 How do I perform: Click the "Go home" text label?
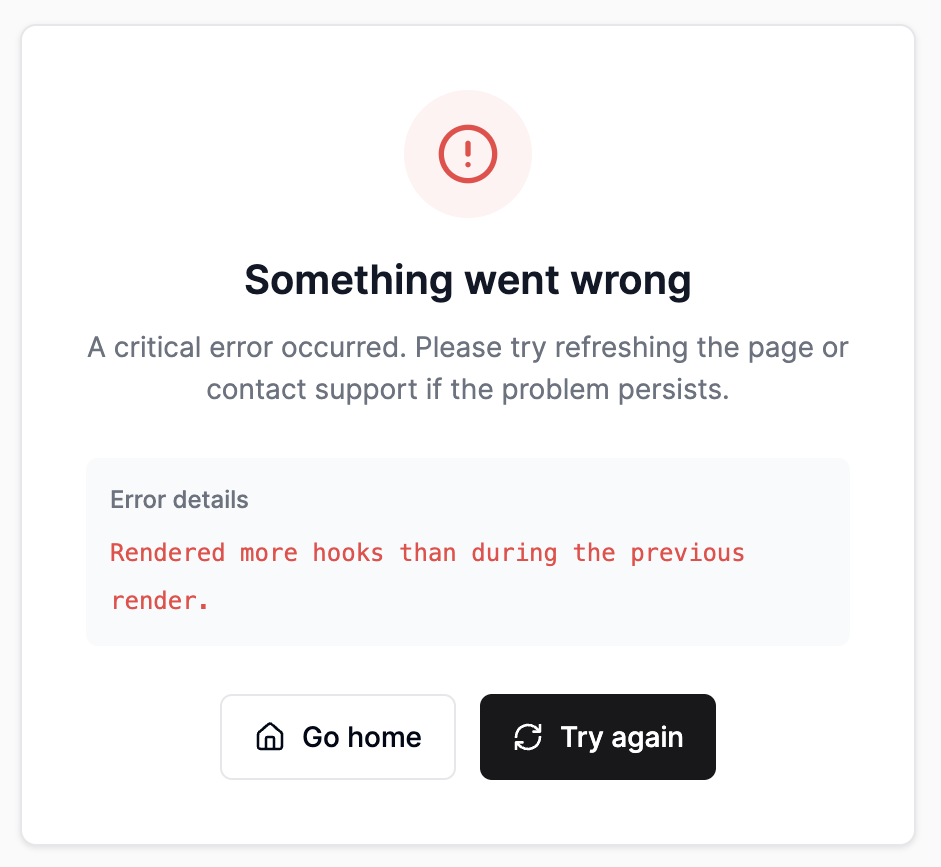pyautogui.click(x=362, y=738)
